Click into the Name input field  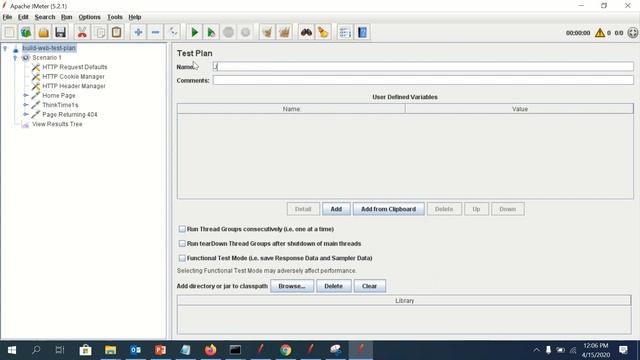click(x=423, y=67)
